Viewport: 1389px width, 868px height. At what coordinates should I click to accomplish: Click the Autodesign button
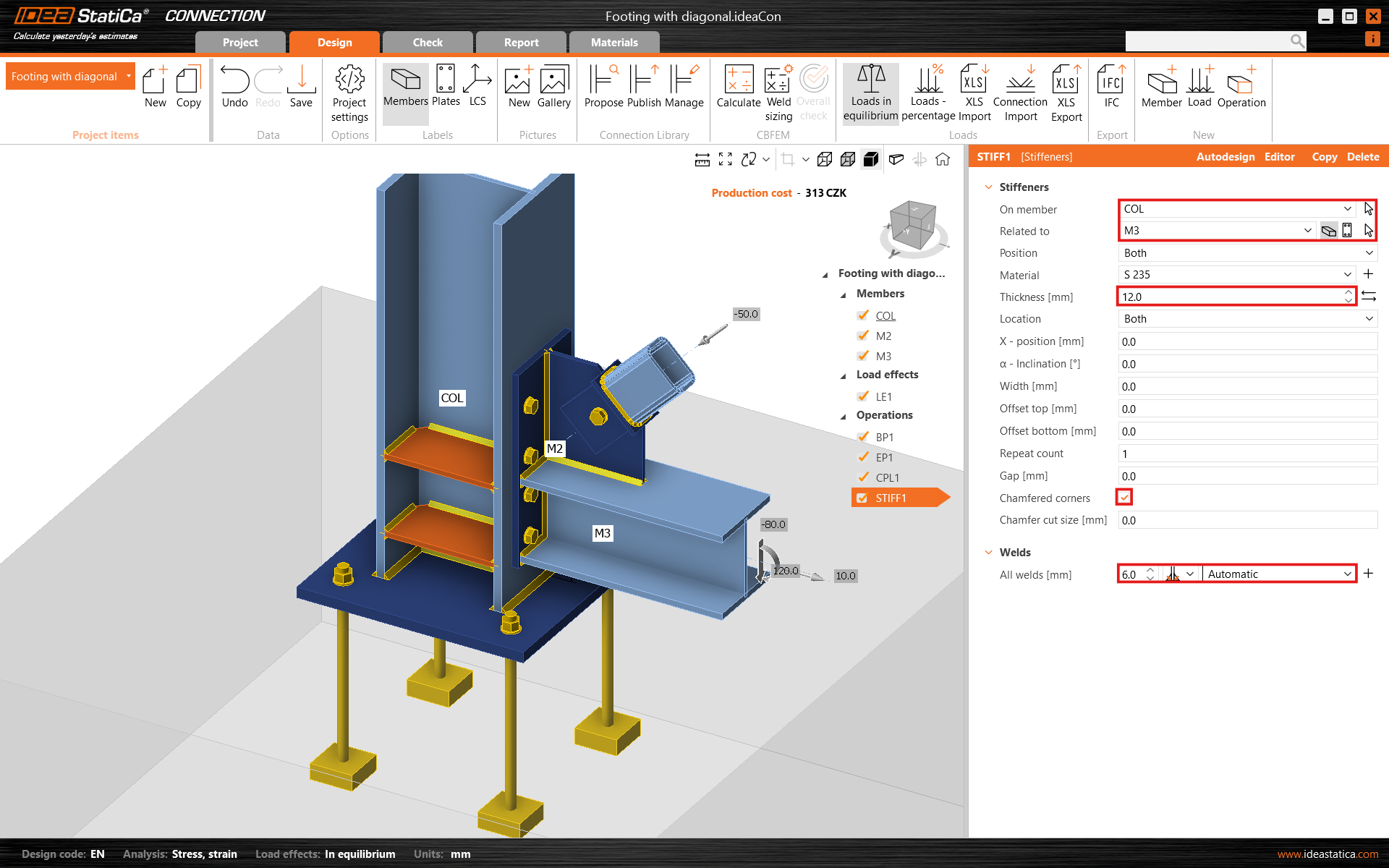coord(1225,157)
